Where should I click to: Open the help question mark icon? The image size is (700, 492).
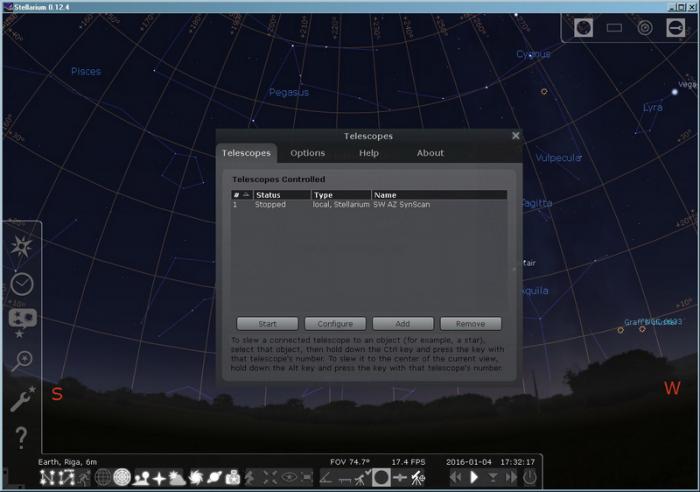point(21,437)
